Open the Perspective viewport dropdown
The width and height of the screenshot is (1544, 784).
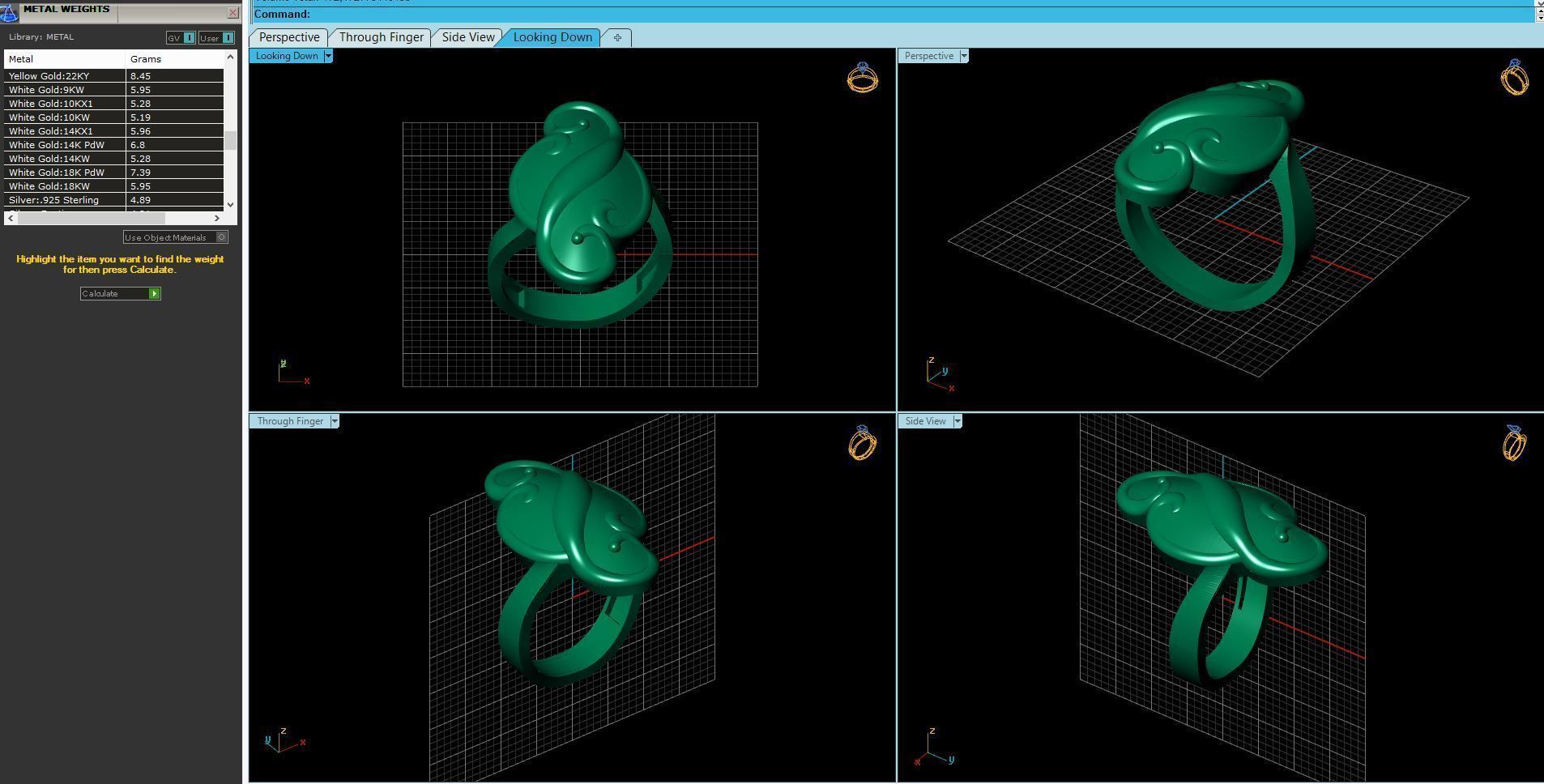click(964, 56)
